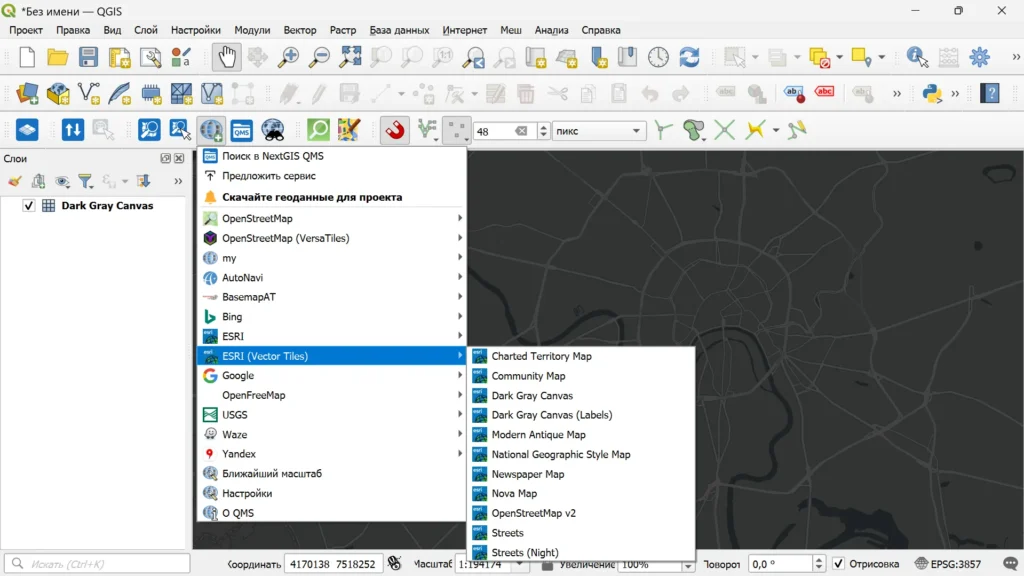Select the Identify Features tool
Screen dimensions: 1024x576
click(917, 57)
